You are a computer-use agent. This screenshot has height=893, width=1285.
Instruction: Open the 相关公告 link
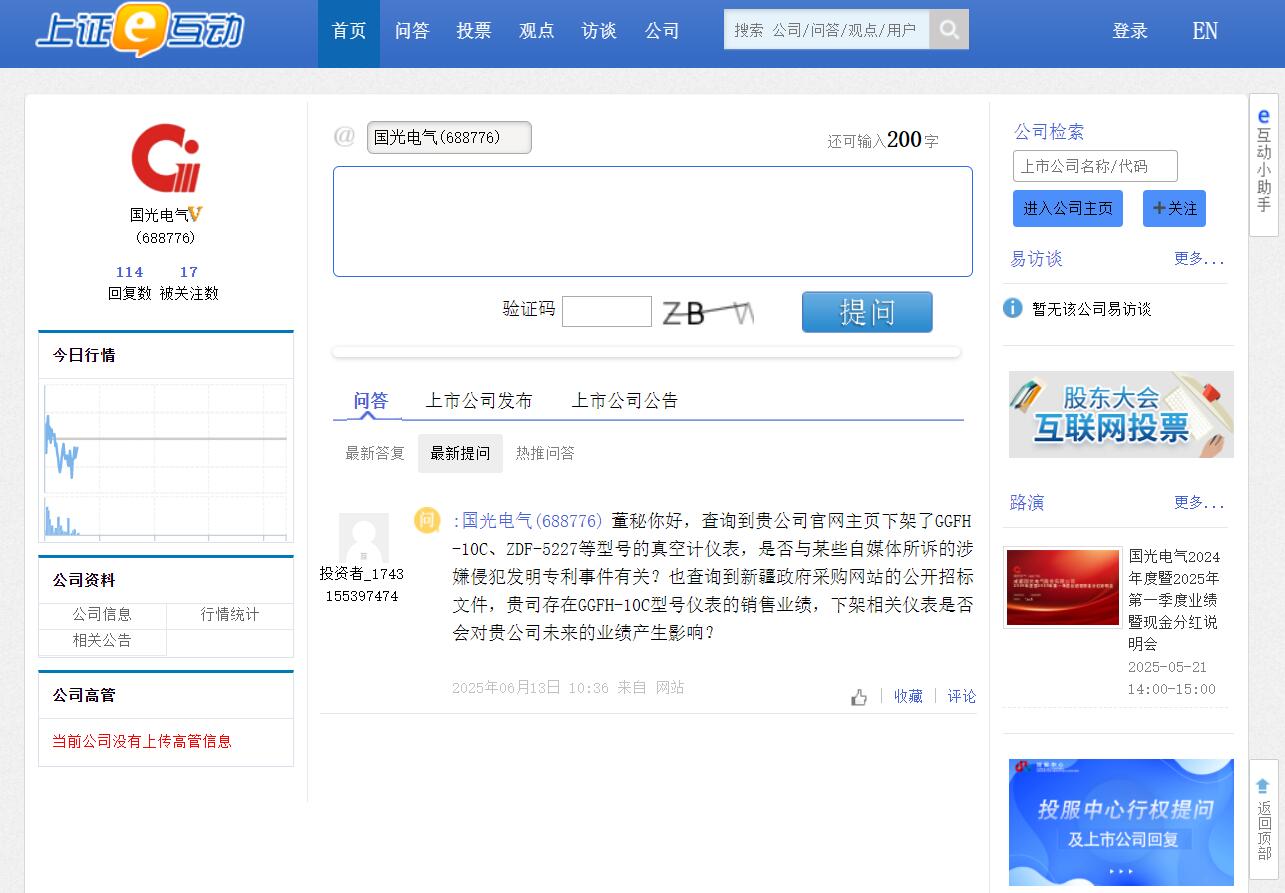point(102,640)
